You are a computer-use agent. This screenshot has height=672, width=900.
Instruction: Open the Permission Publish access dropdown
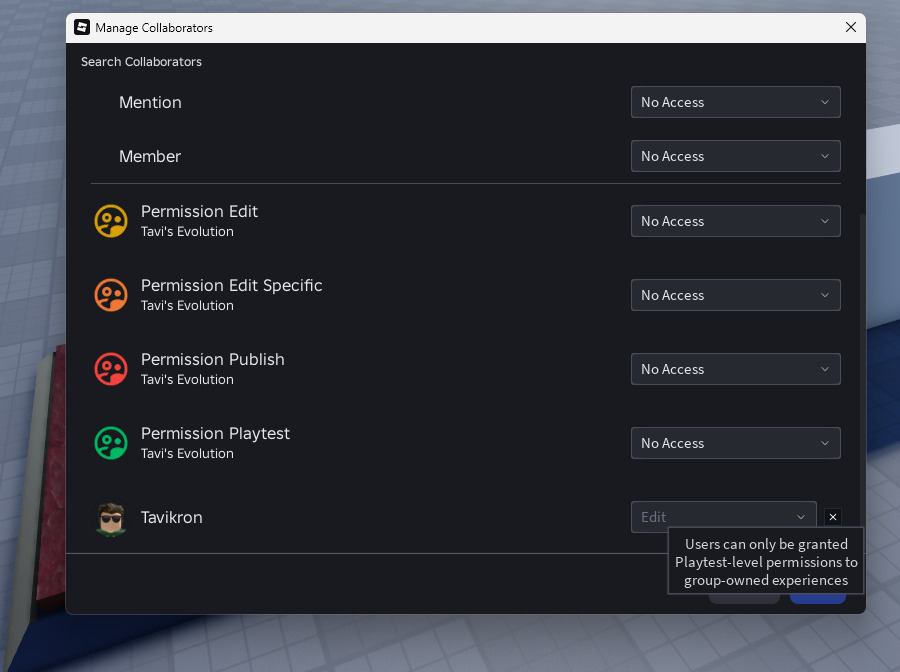(x=735, y=369)
